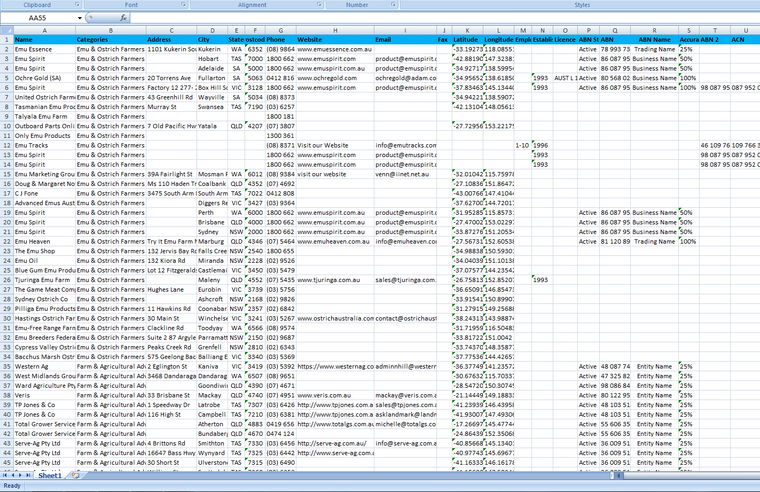Select the 30 Short St address cell
The height and width of the screenshot is (492, 760).
(x=171, y=462)
